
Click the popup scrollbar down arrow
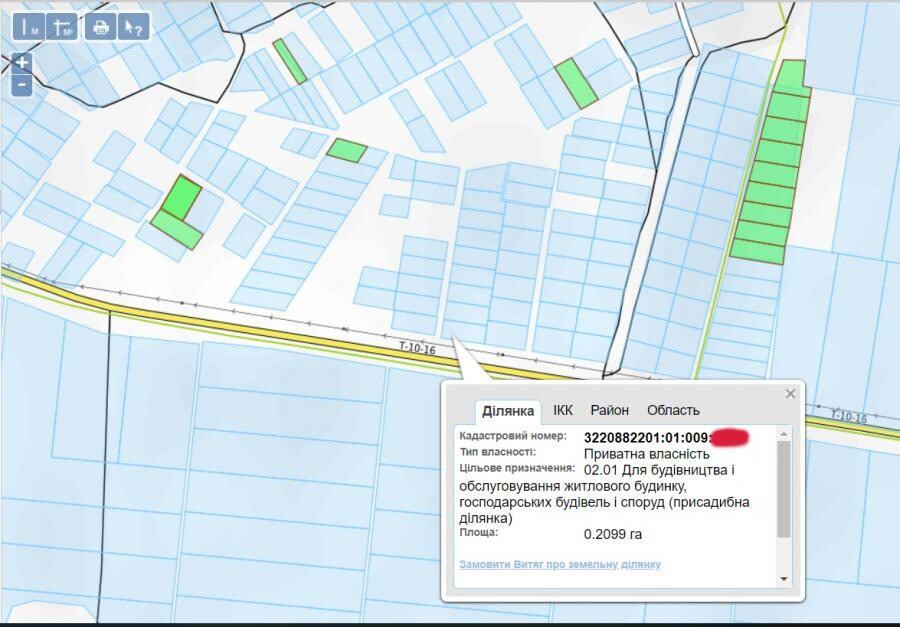click(784, 579)
